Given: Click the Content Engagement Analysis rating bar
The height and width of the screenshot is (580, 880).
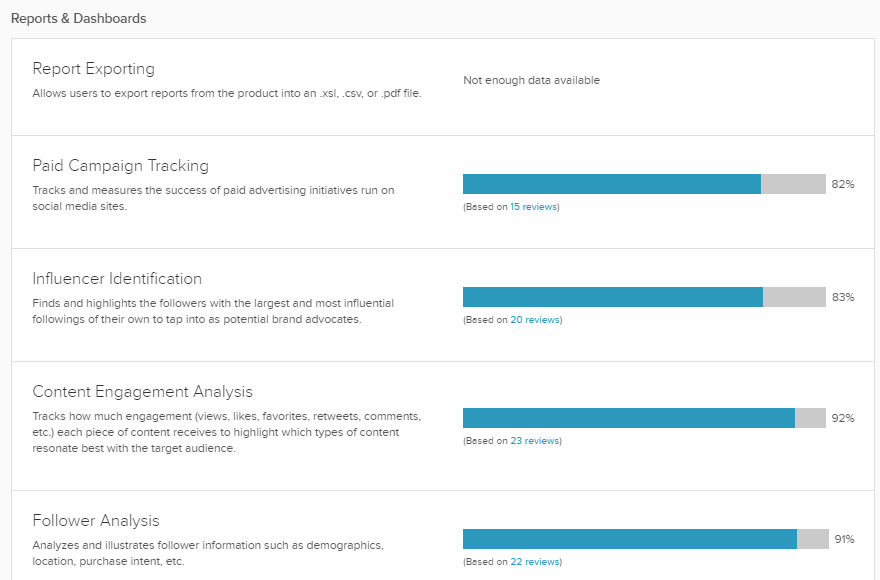Looking at the screenshot, I should (644, 418).
